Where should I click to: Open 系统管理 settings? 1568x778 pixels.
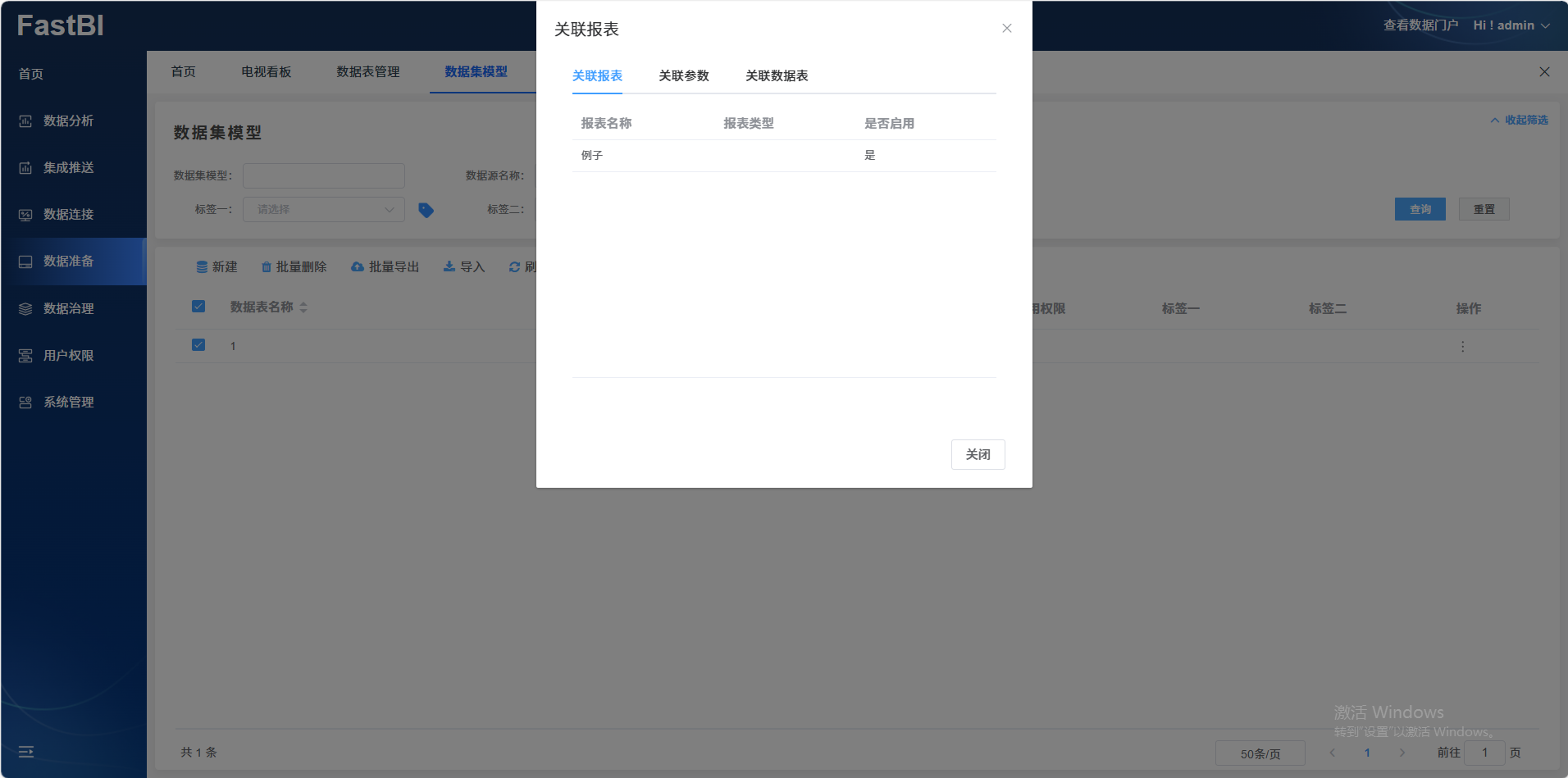70,402
